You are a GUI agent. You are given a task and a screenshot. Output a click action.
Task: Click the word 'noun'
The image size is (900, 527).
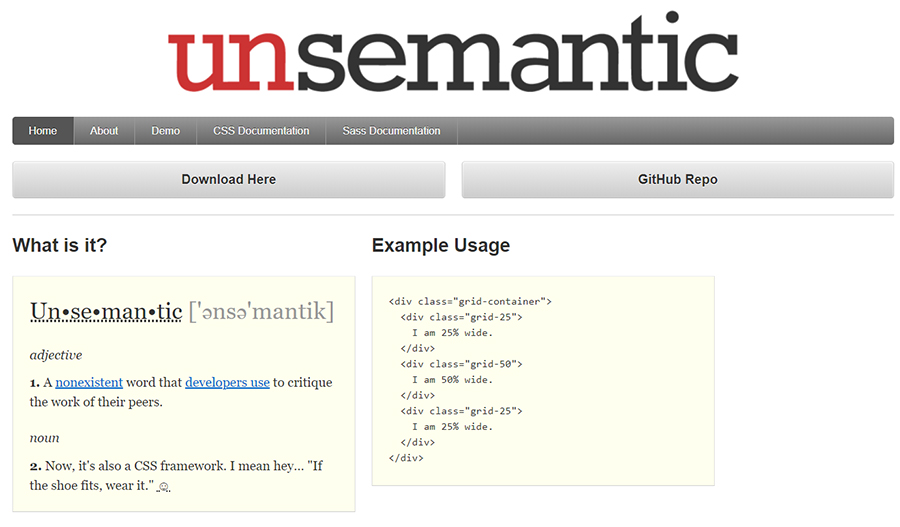(44, 438)
